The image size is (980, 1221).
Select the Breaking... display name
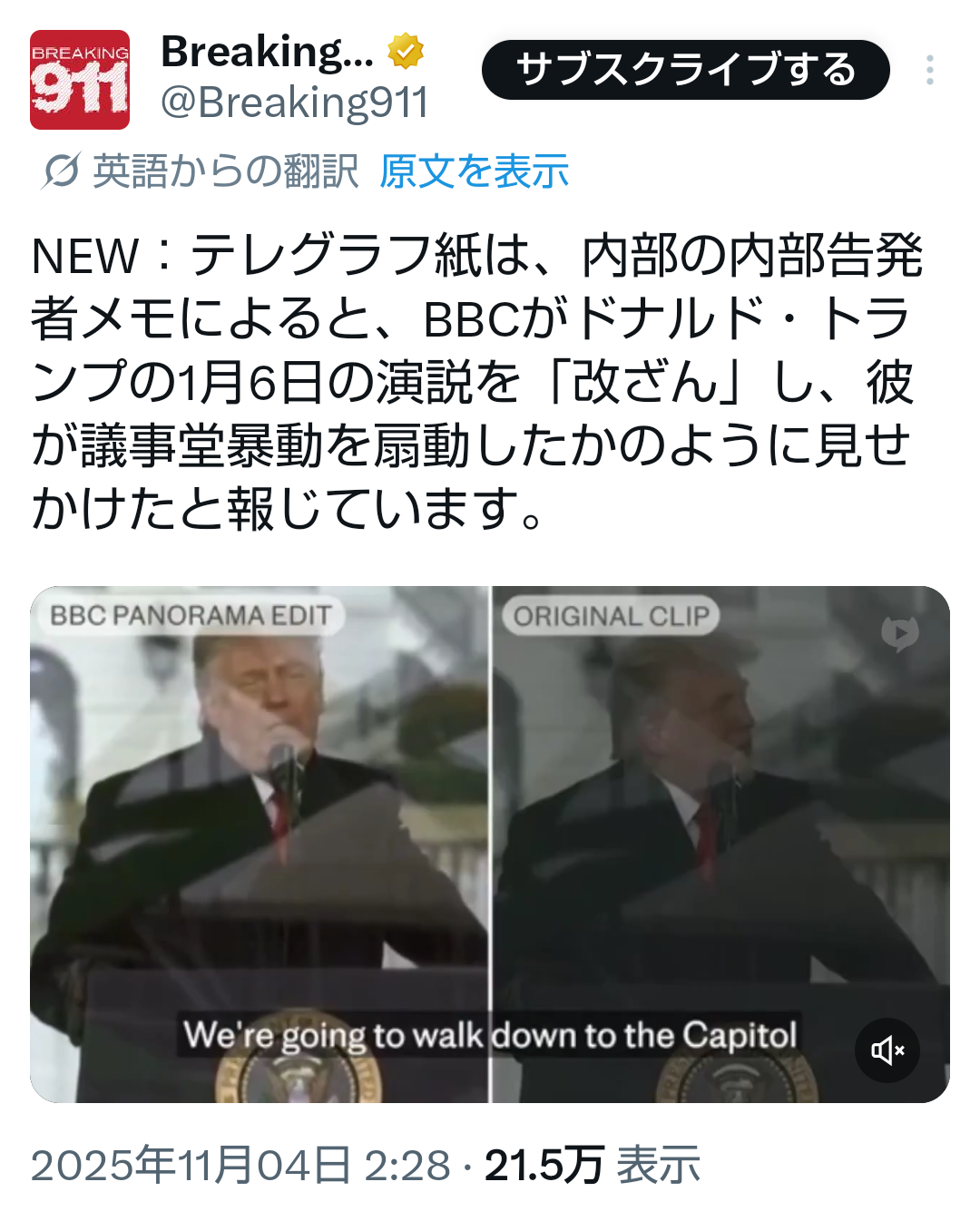click(x=267, y=52)
